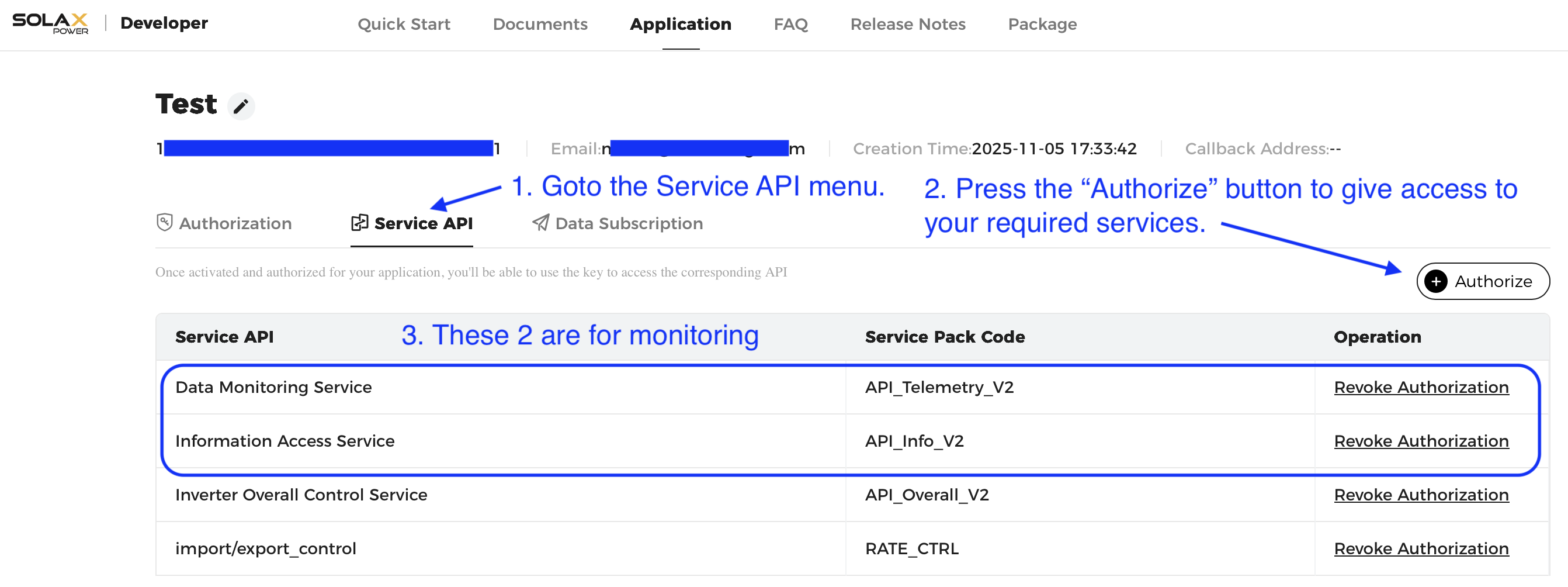Click the Authorize button
This screenshot has height=587, width=1568.
(1483, 281)
